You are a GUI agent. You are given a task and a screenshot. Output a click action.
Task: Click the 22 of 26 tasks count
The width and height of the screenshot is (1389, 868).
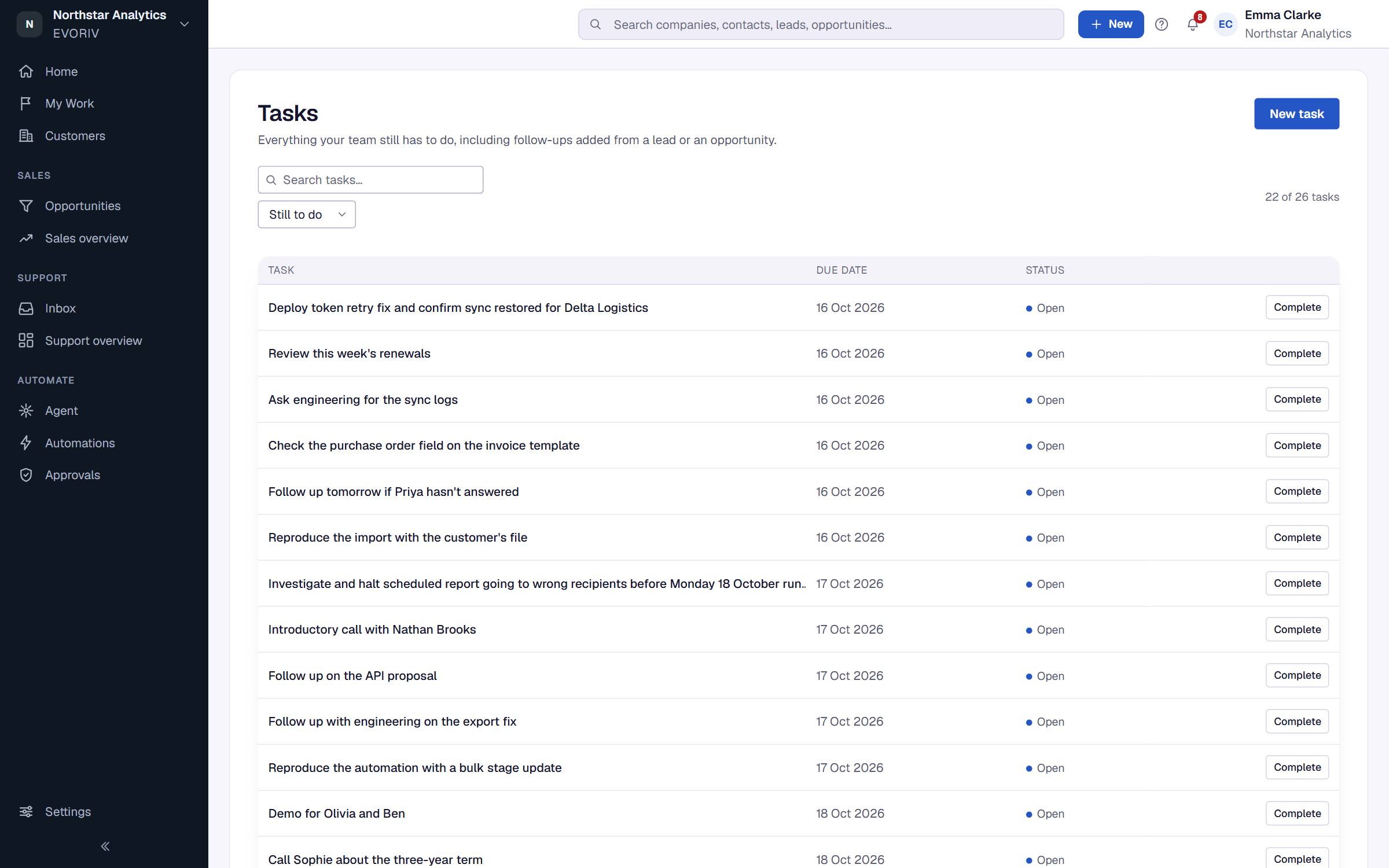(1302, 197)
